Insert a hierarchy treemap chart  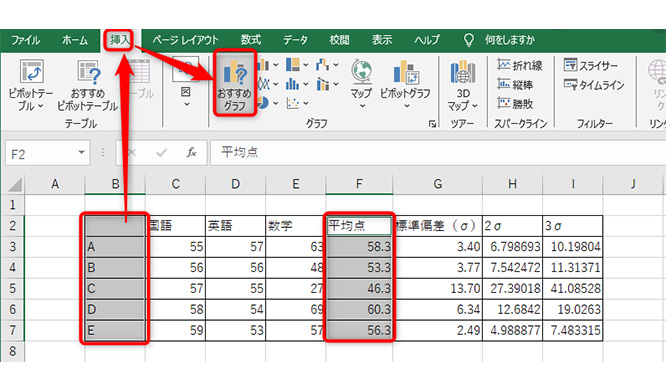pyautogui.click(x=293, y=65)
